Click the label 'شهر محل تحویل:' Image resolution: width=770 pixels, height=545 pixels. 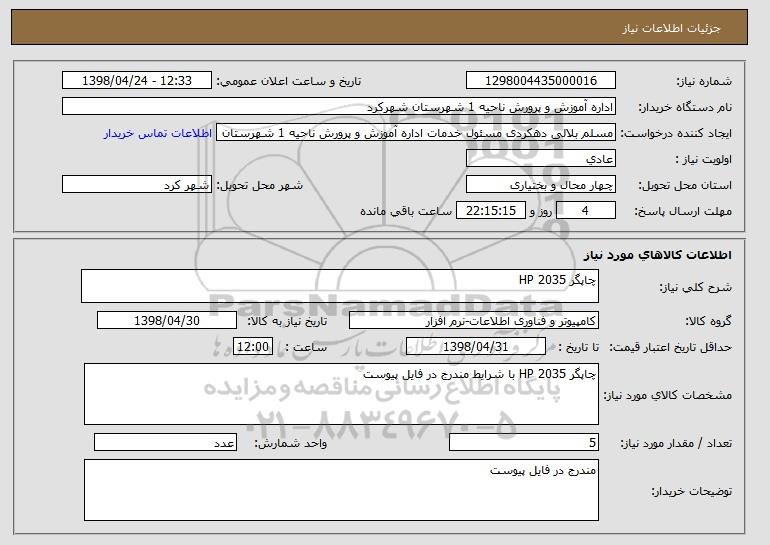click(260, 186)
